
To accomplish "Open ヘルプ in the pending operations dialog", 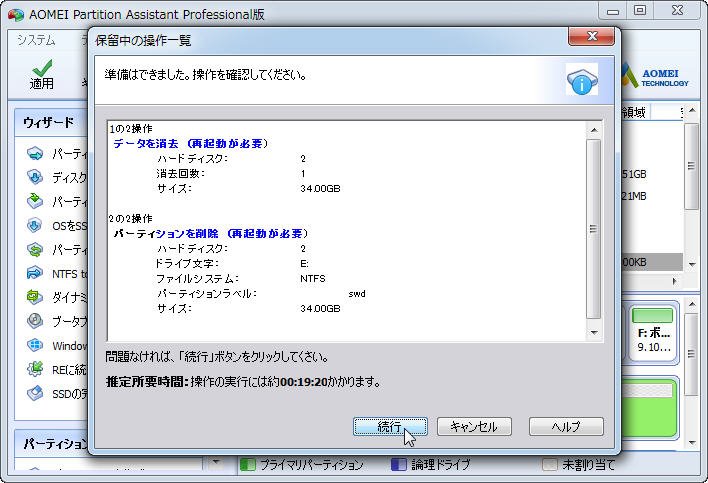I will pyautogui.click(x=566, y=427).
